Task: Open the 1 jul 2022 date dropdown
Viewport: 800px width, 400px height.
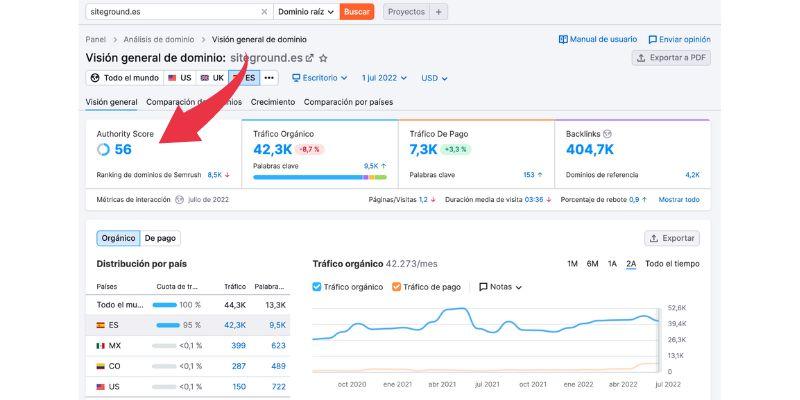Action: click(384, 78)
